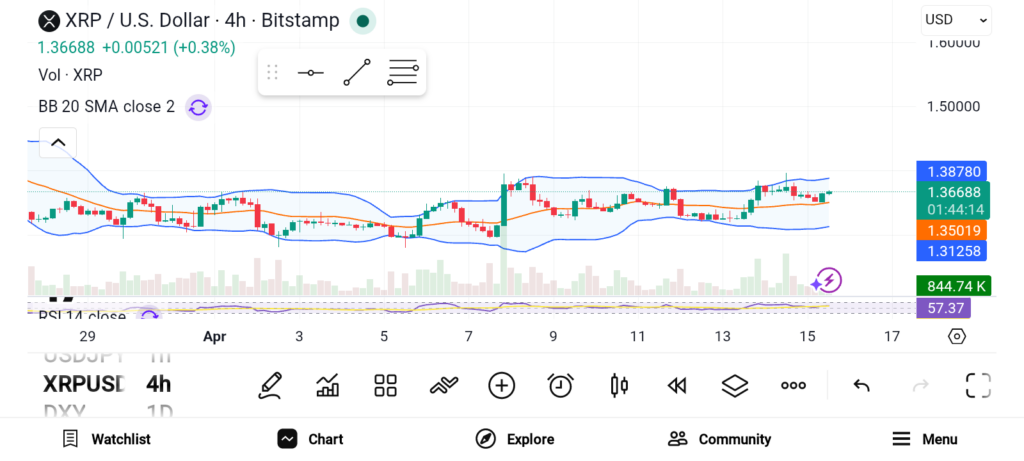Image resolution: width=1024 pixels, height=461 pixels.
Task: Open the layout grid templates icon
Action: 385,385
